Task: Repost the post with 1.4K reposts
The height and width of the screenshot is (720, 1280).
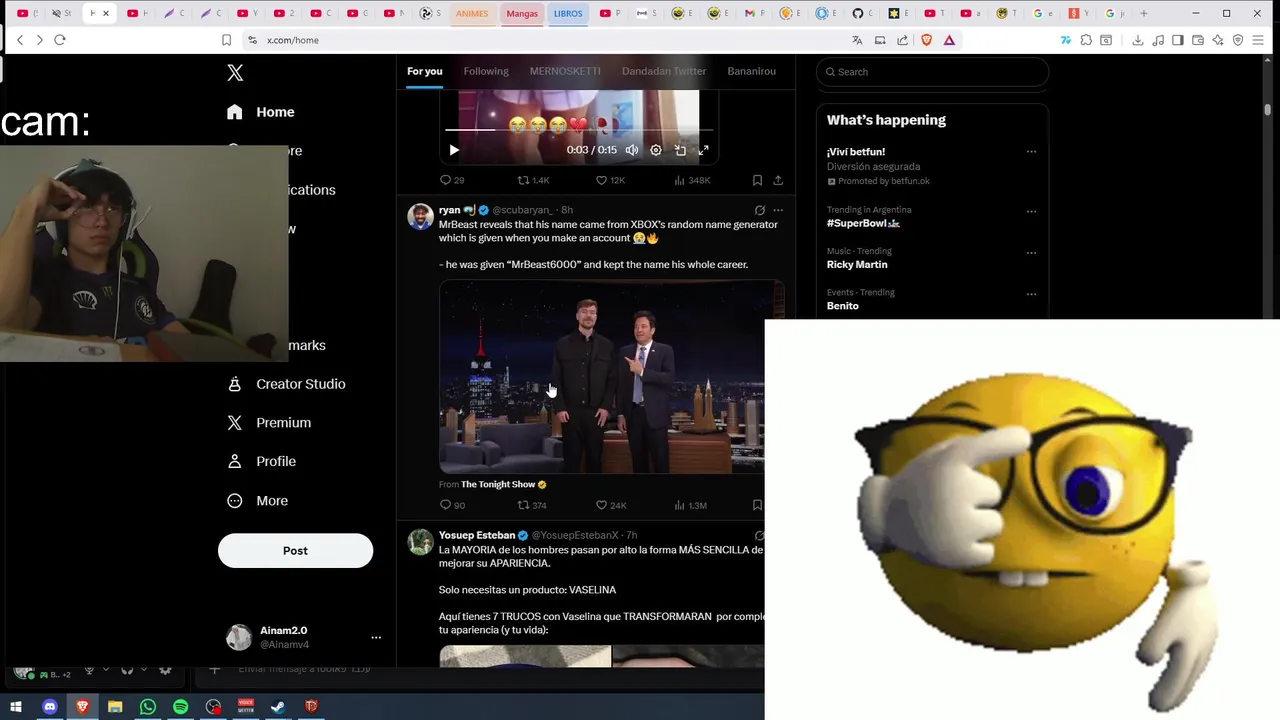Action: [533, 180]
